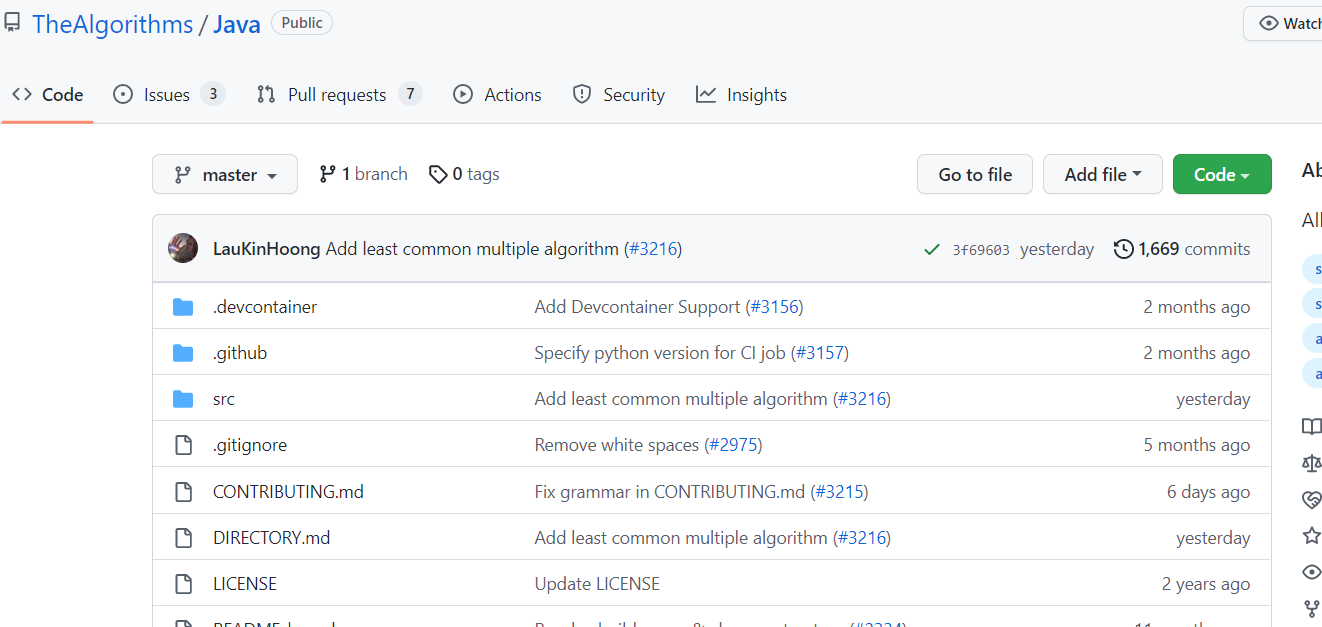Click the Issues count badge 3

coord(212,94)
